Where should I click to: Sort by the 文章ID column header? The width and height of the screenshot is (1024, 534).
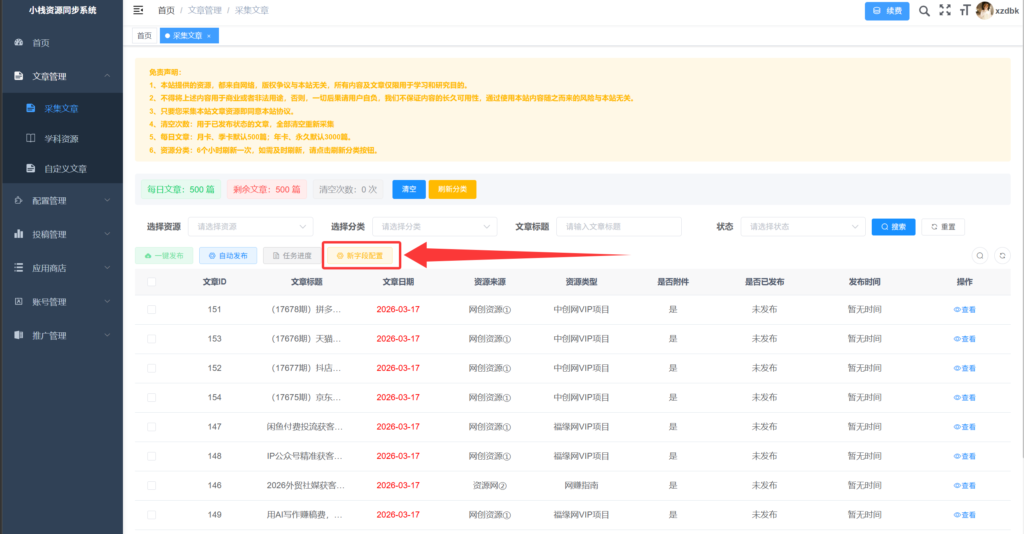[x=214, y=282]
